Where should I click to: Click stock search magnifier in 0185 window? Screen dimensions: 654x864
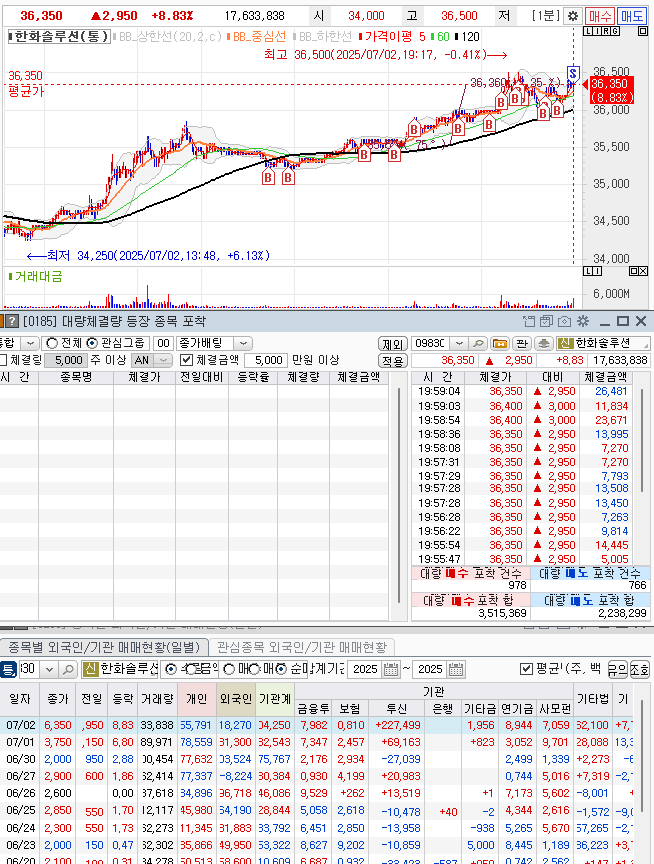click(478, 343)
